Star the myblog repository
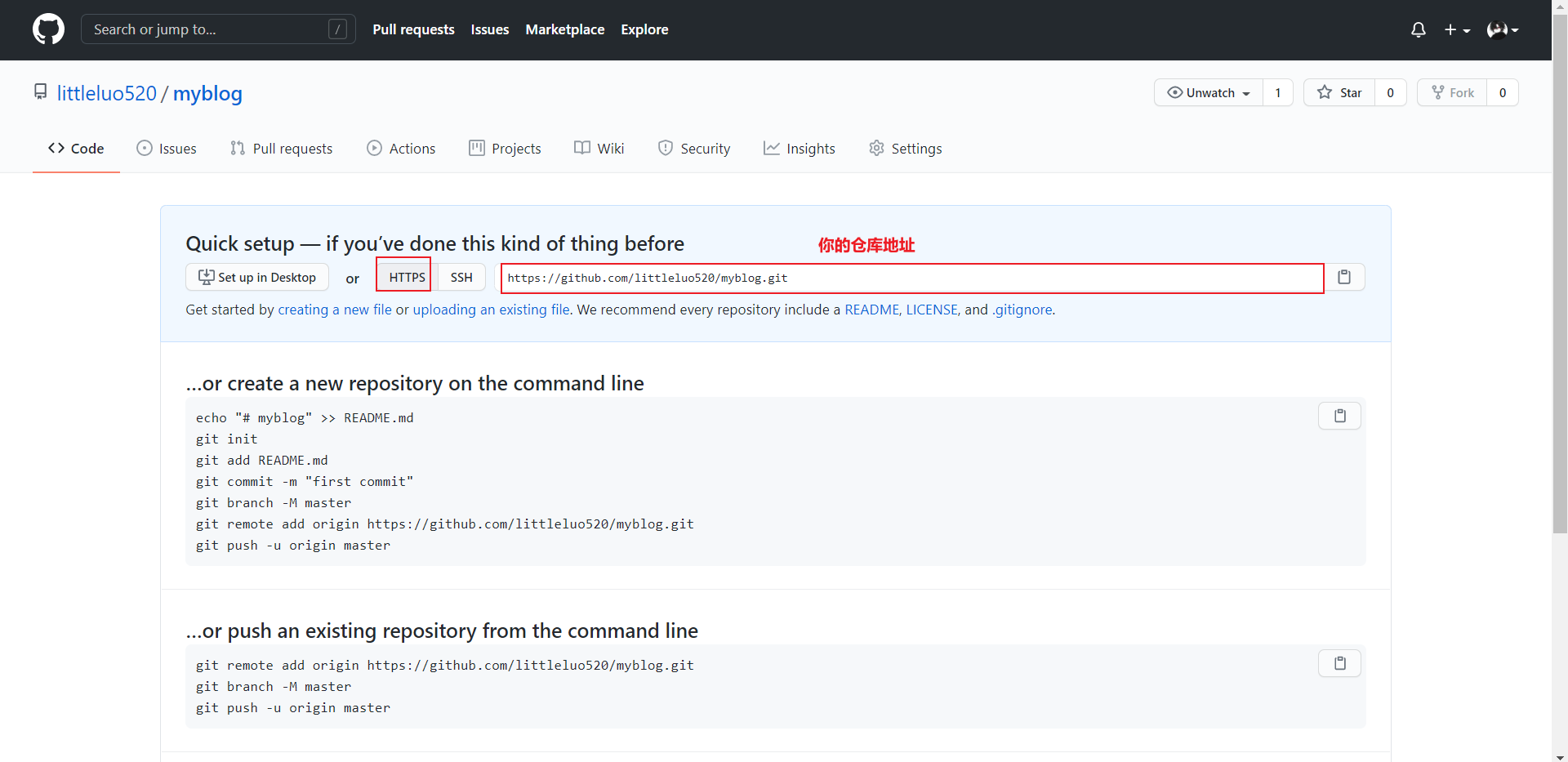Viewport: 1568px width, 762px height. (1339, 93)
